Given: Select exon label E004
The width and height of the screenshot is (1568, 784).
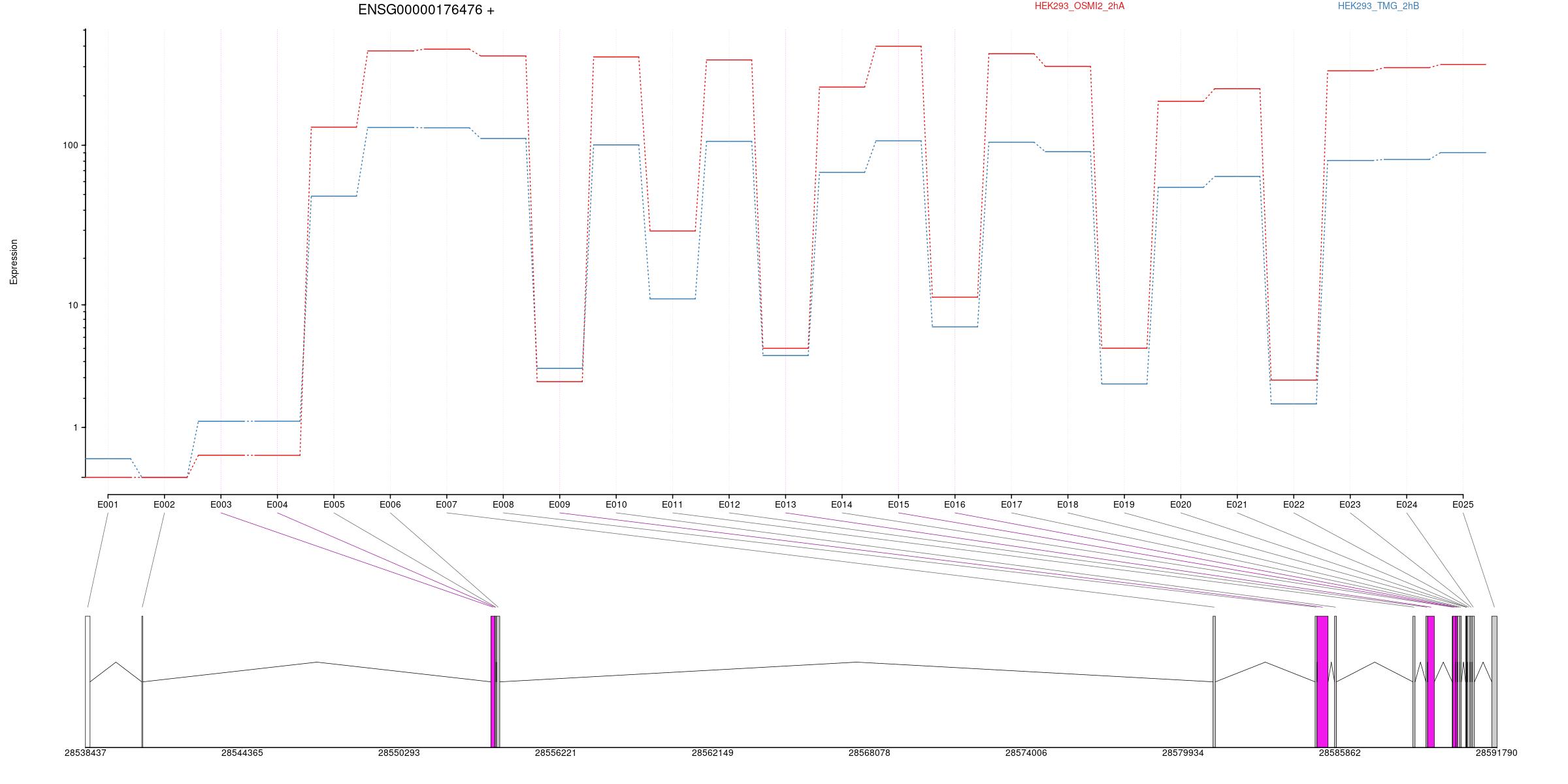Looking at the screenshot, I should 277,504.
